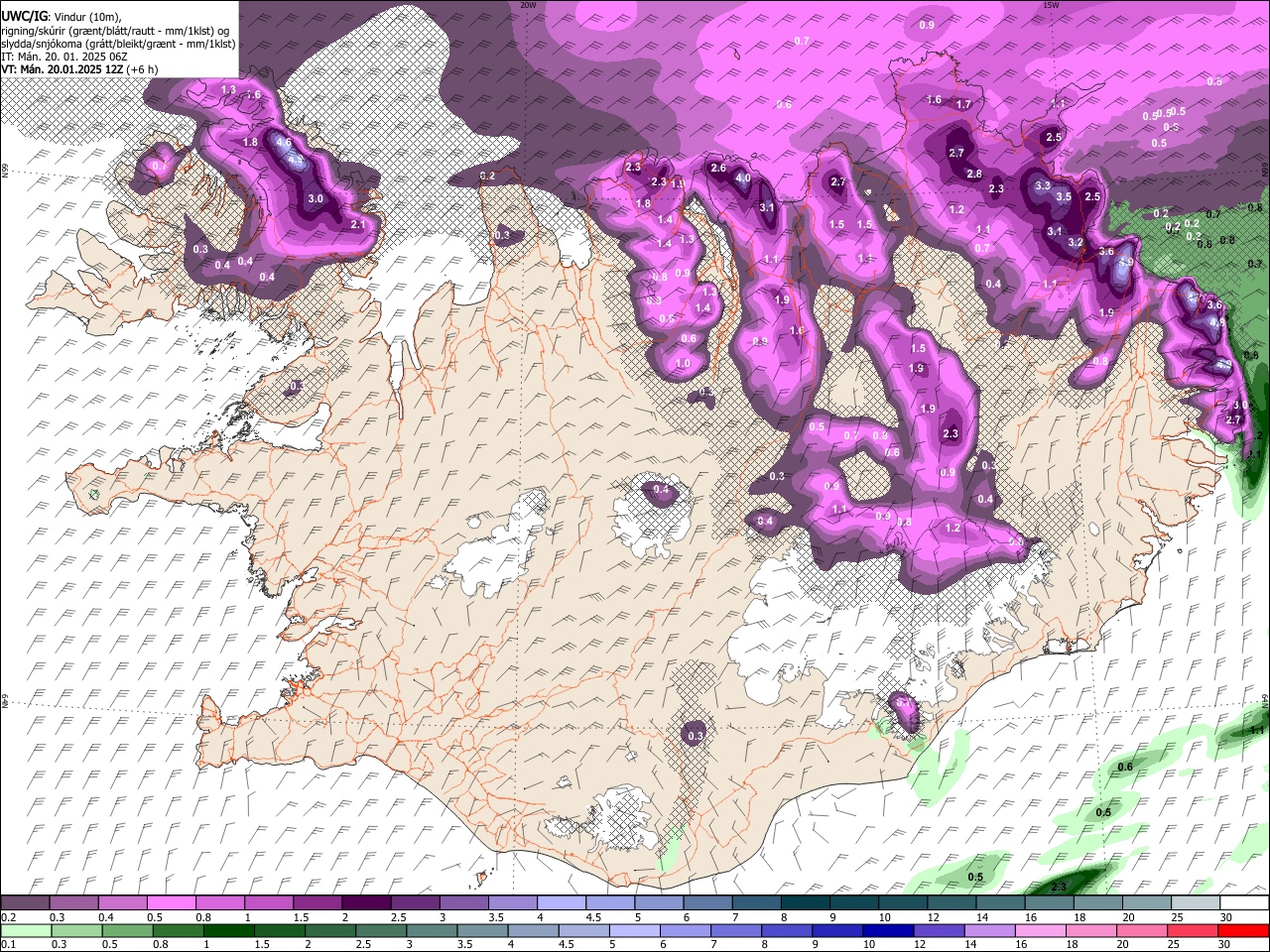Click the '2.5' label in lower legend row
The width and height of the screenshot is (1270, 952).
(x=363, y=945)
